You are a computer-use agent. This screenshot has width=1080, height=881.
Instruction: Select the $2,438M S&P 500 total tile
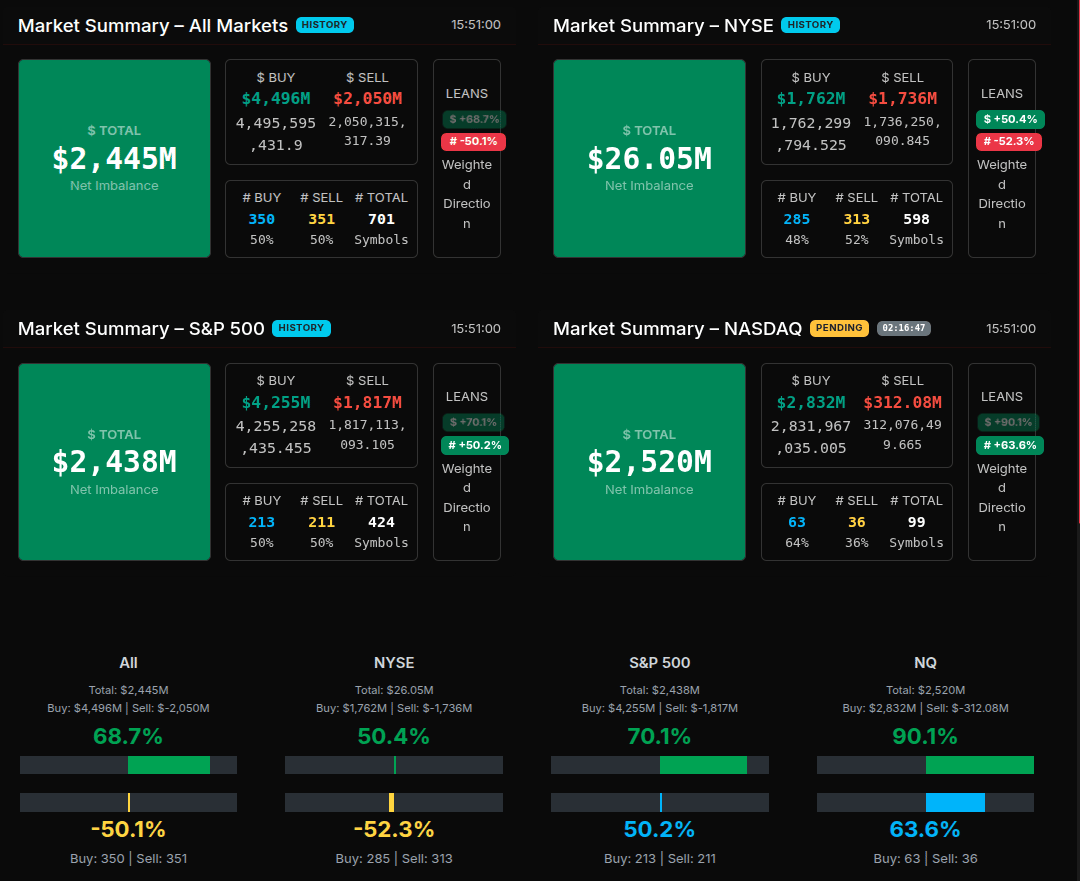(x=114, y=461)
